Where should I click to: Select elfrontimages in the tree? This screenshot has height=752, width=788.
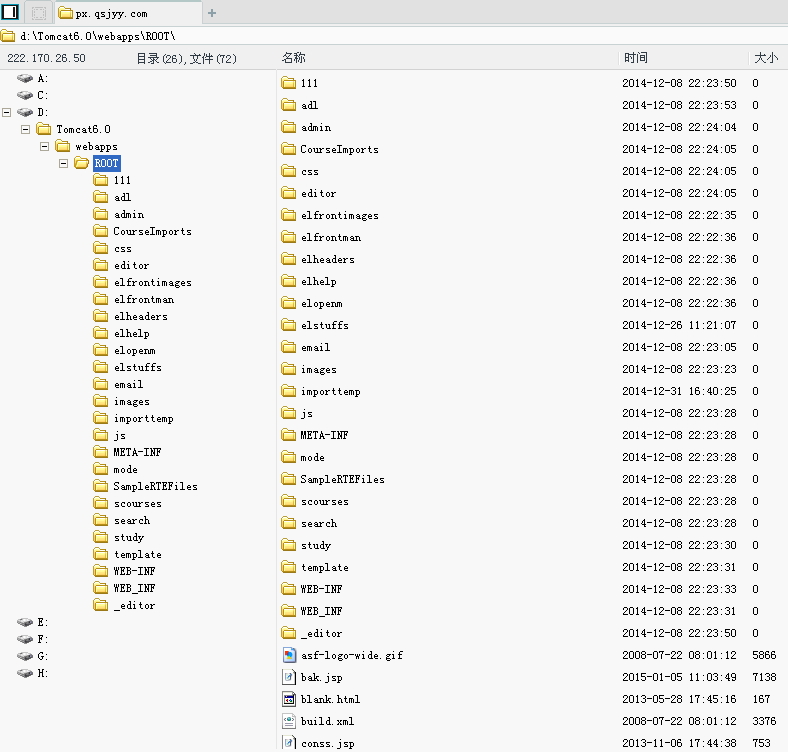[x=153, y=283]
